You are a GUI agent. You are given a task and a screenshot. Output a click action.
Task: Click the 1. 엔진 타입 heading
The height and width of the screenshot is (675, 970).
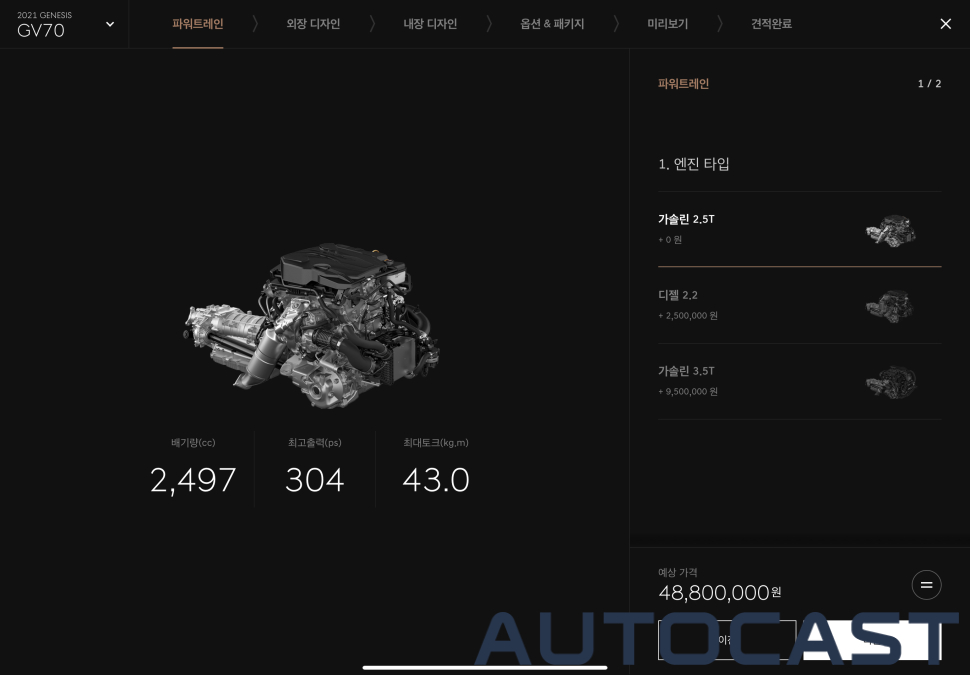point(693,164)
